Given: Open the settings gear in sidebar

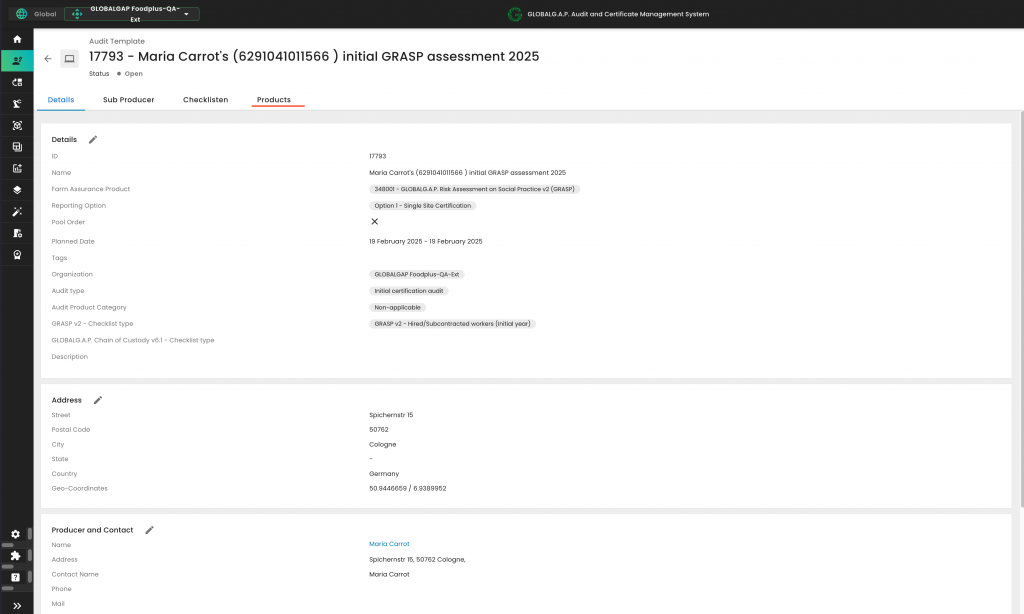Looking at the screenshot, I should tap(16, 534).
